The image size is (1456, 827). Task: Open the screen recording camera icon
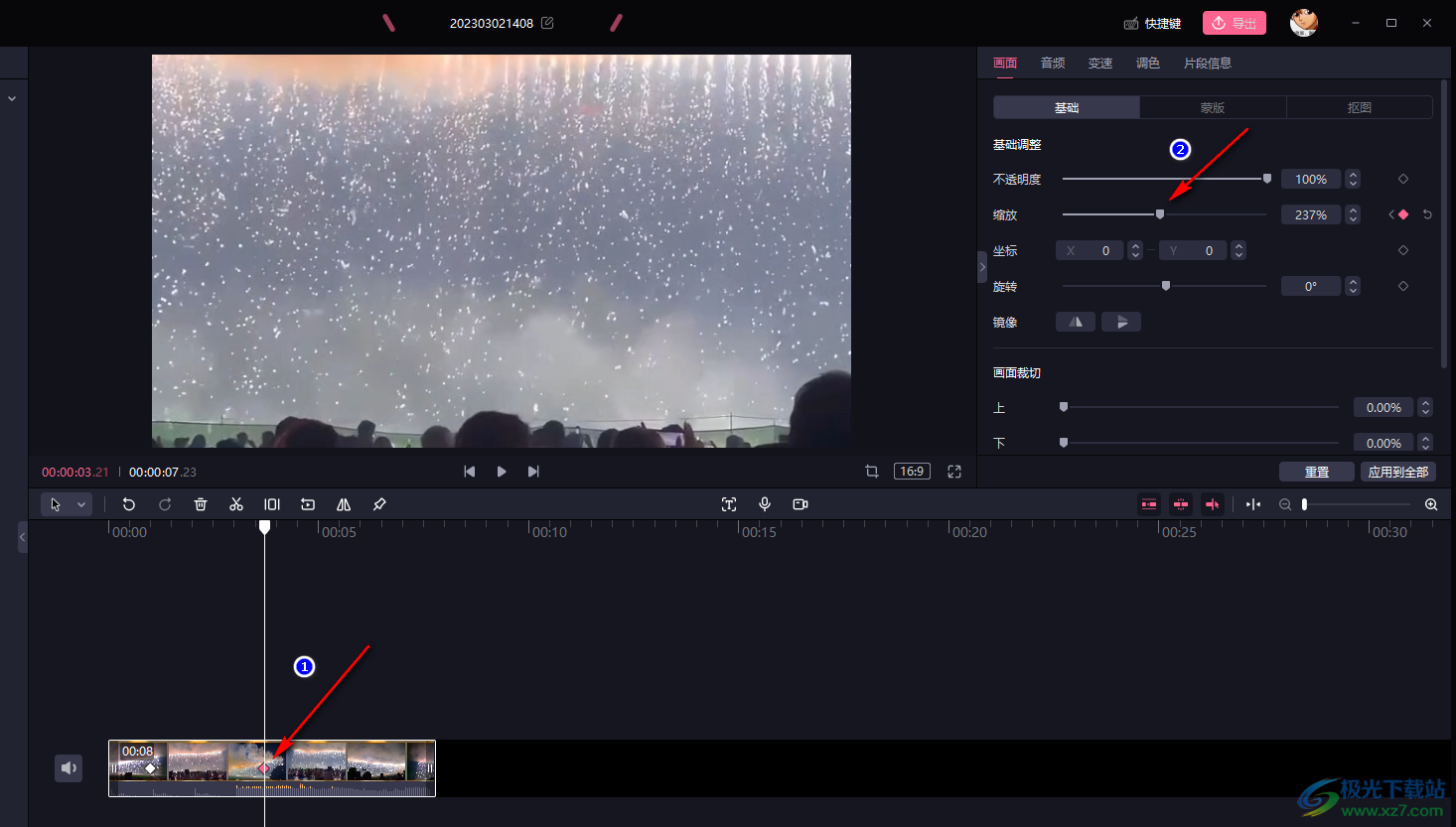801,504
